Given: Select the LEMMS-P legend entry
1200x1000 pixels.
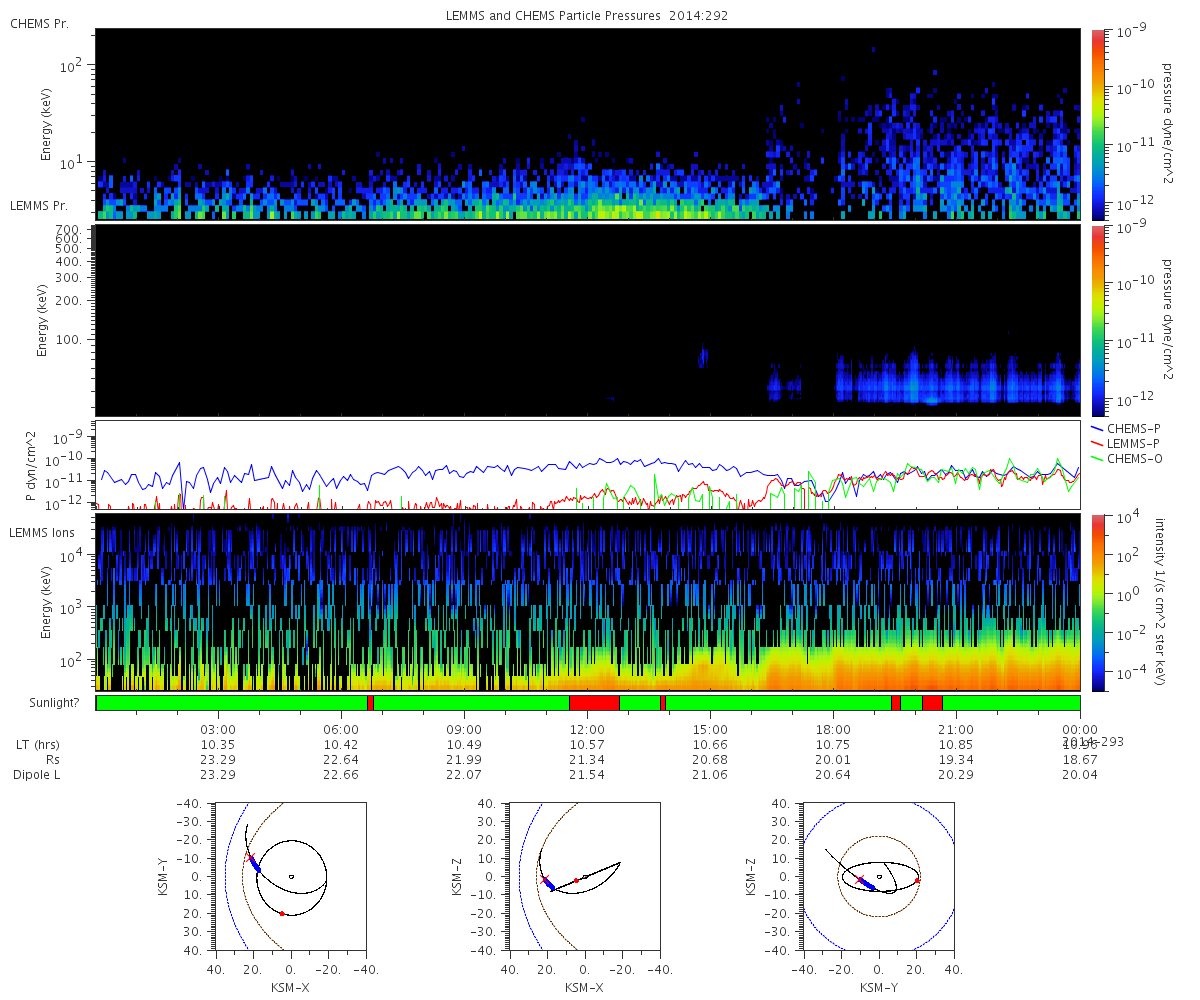Looking at the screenshot, I should 1133,443.
